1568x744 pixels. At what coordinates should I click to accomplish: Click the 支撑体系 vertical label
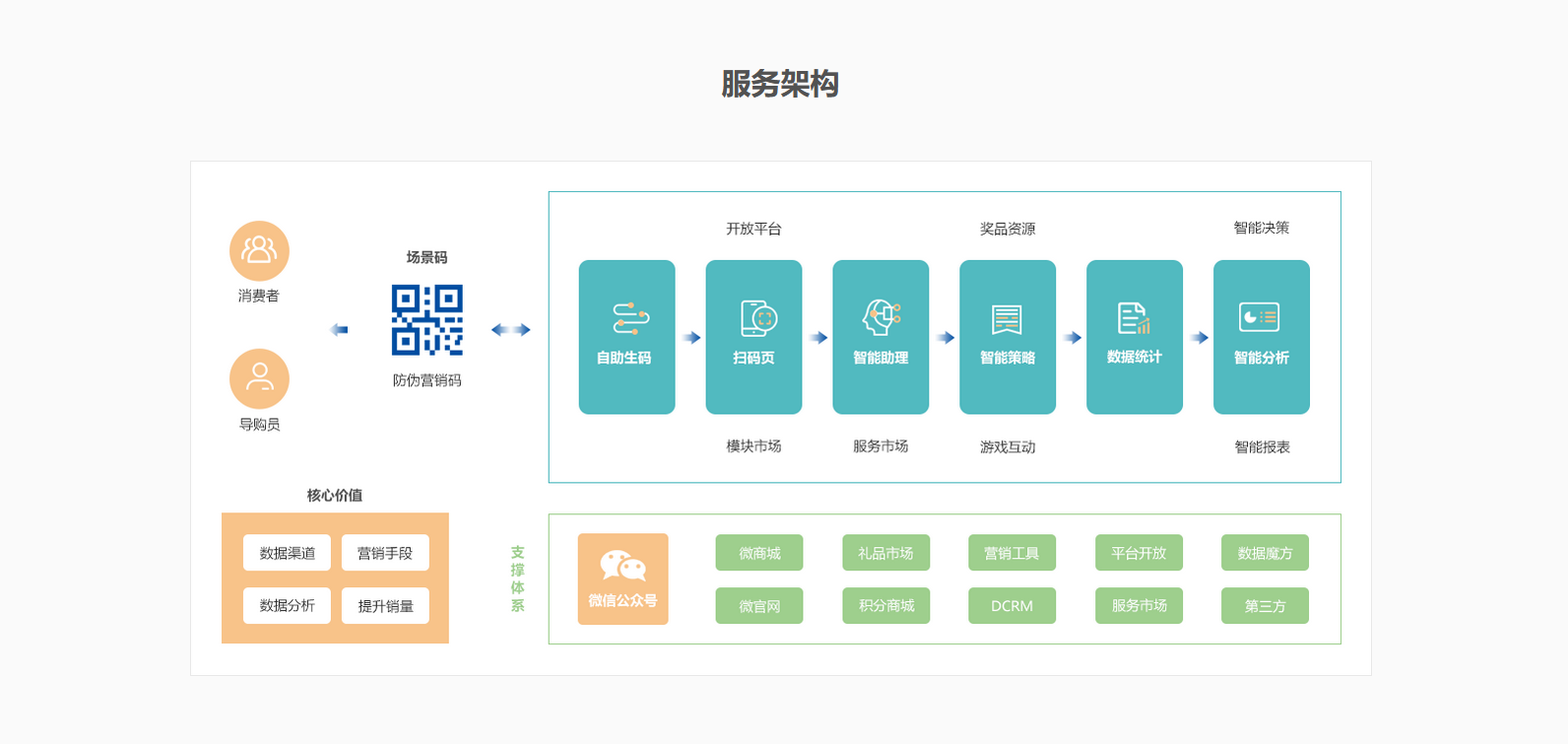coord(518,579)
